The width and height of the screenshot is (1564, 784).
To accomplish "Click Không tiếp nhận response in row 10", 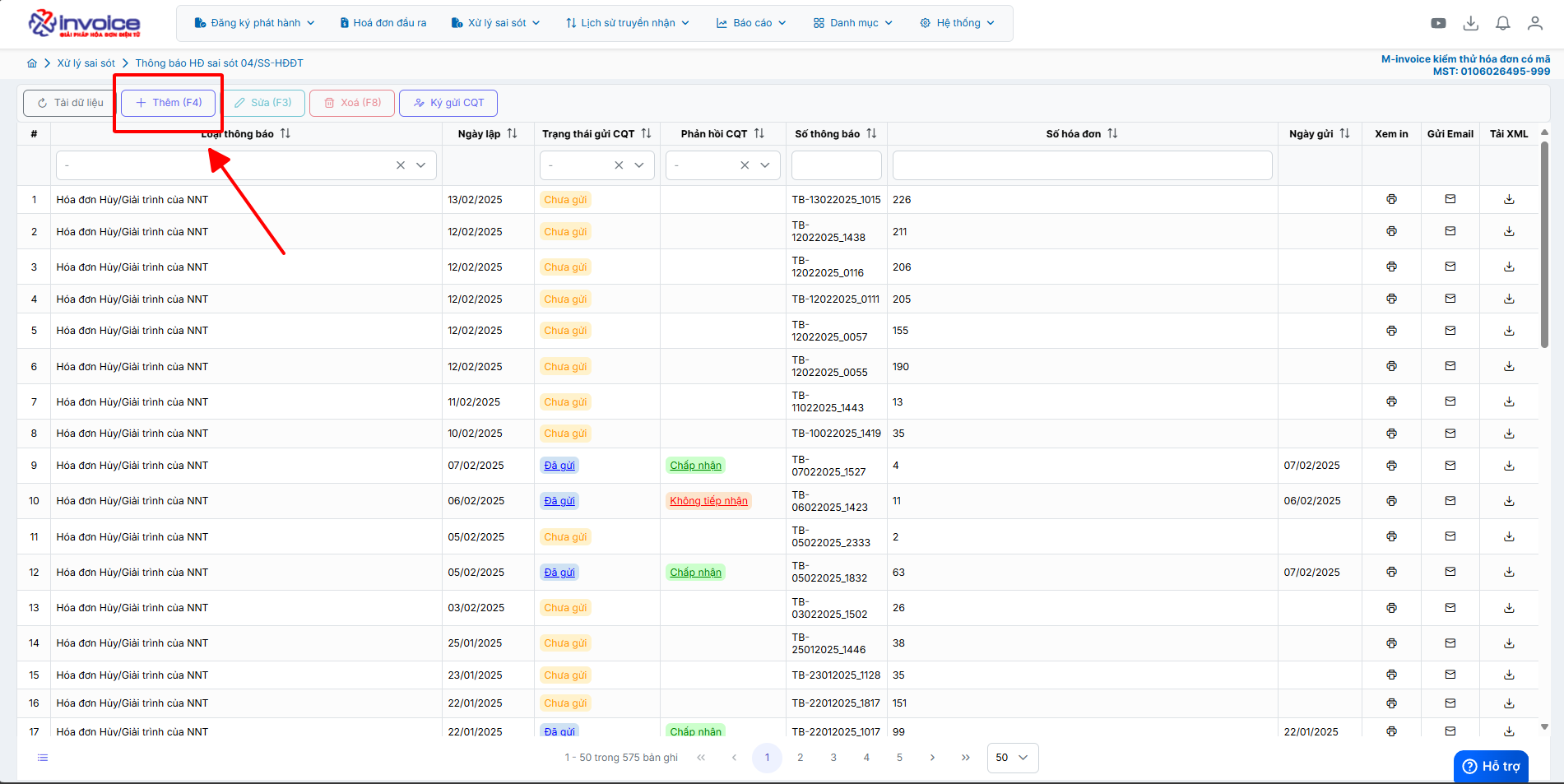I will point(708,501).
